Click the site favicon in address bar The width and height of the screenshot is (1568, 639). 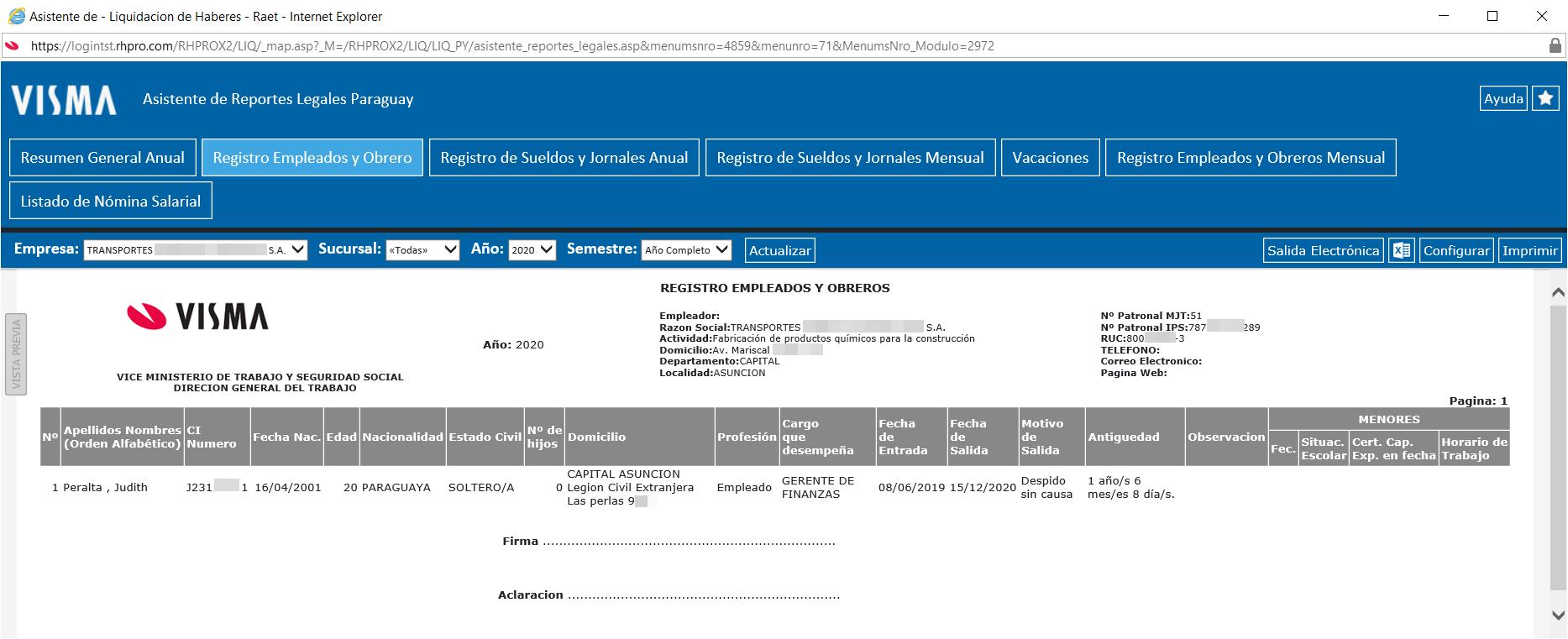(12, 45)
